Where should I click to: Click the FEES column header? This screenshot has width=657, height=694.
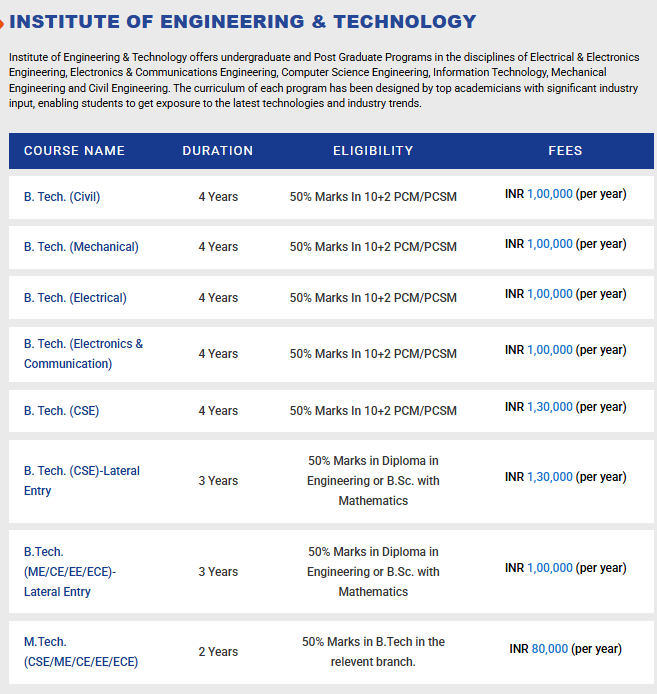pos(565,151)
